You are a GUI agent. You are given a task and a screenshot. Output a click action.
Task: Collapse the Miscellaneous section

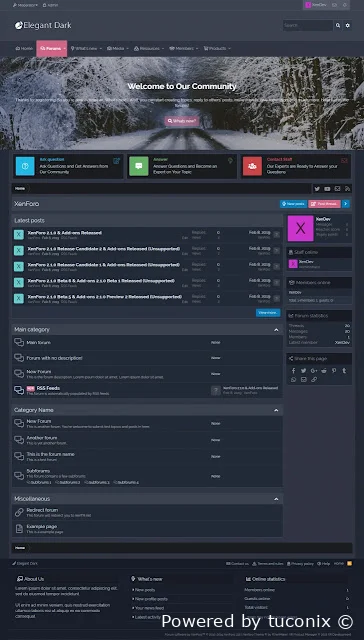(x=276, y=499)
